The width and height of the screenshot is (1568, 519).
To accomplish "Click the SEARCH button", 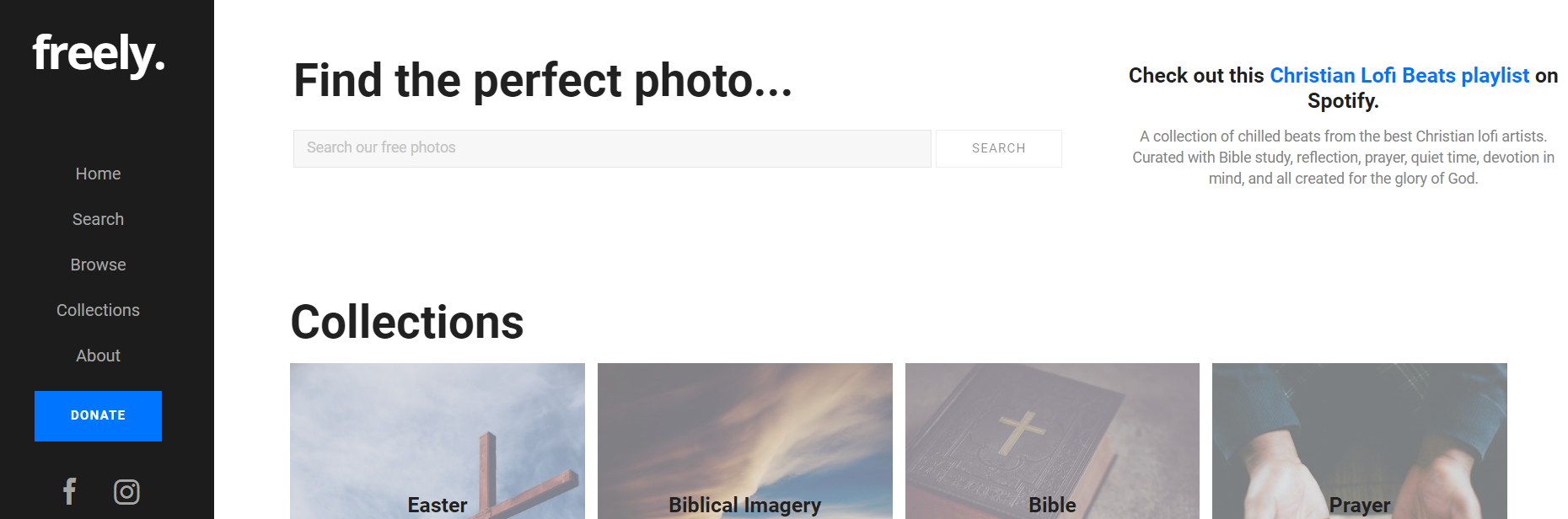I will tap(999, 148).
